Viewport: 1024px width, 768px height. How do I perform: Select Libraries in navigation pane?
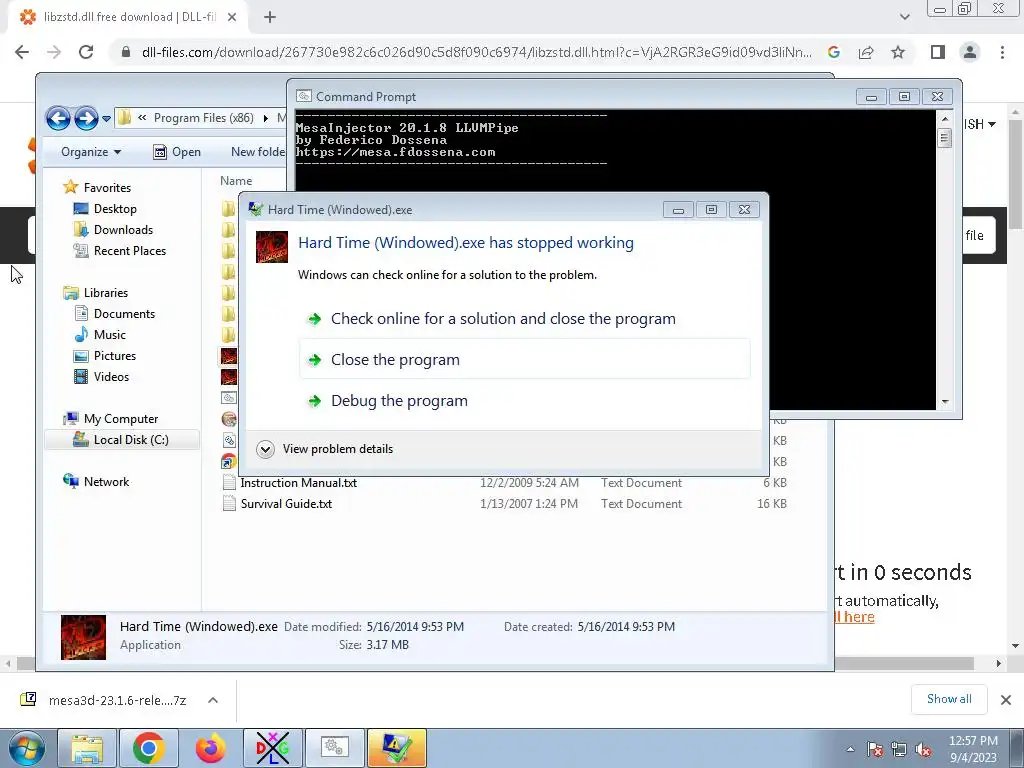106,293
